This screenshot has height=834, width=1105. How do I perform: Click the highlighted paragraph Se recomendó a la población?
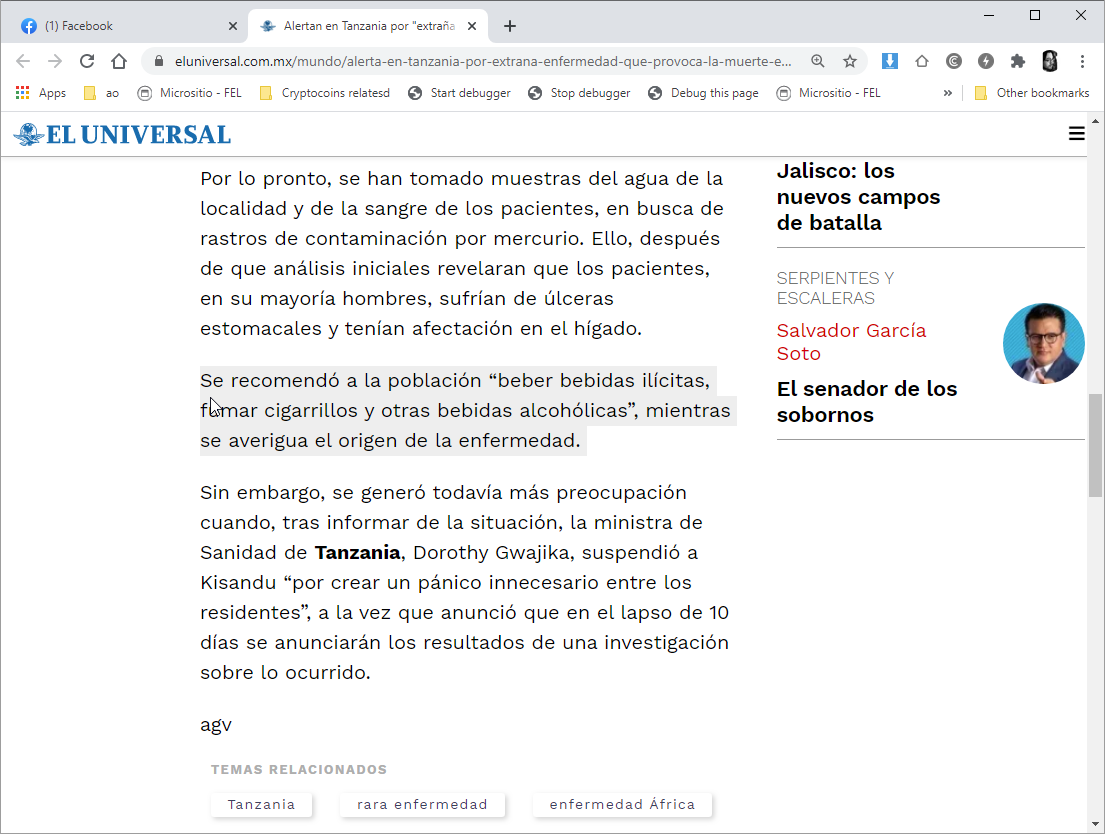click(x=467, y=410)
